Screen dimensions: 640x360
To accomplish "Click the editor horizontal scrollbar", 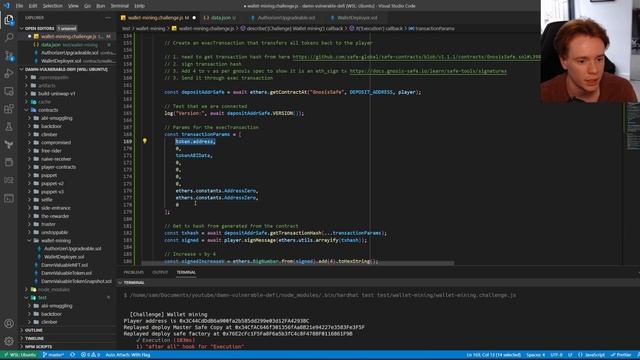I will pyautogui.click(x=298, y=263).
